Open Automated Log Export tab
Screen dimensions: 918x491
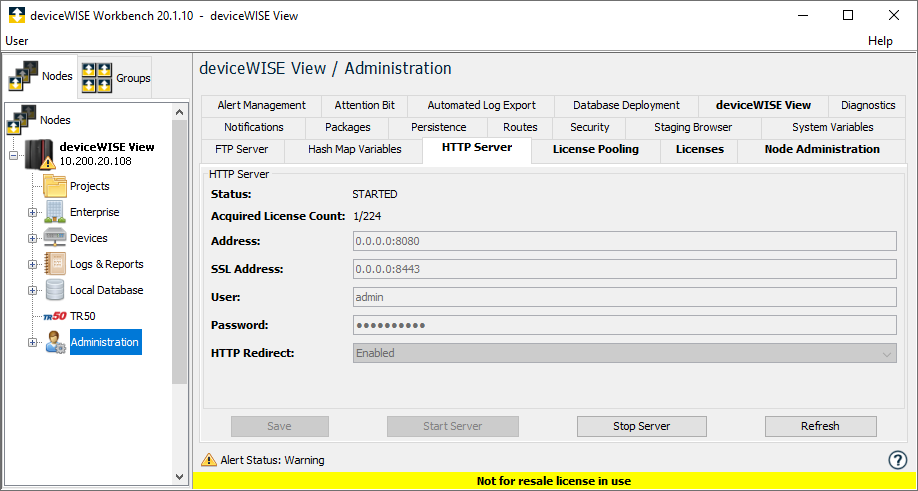coord(481,105)
